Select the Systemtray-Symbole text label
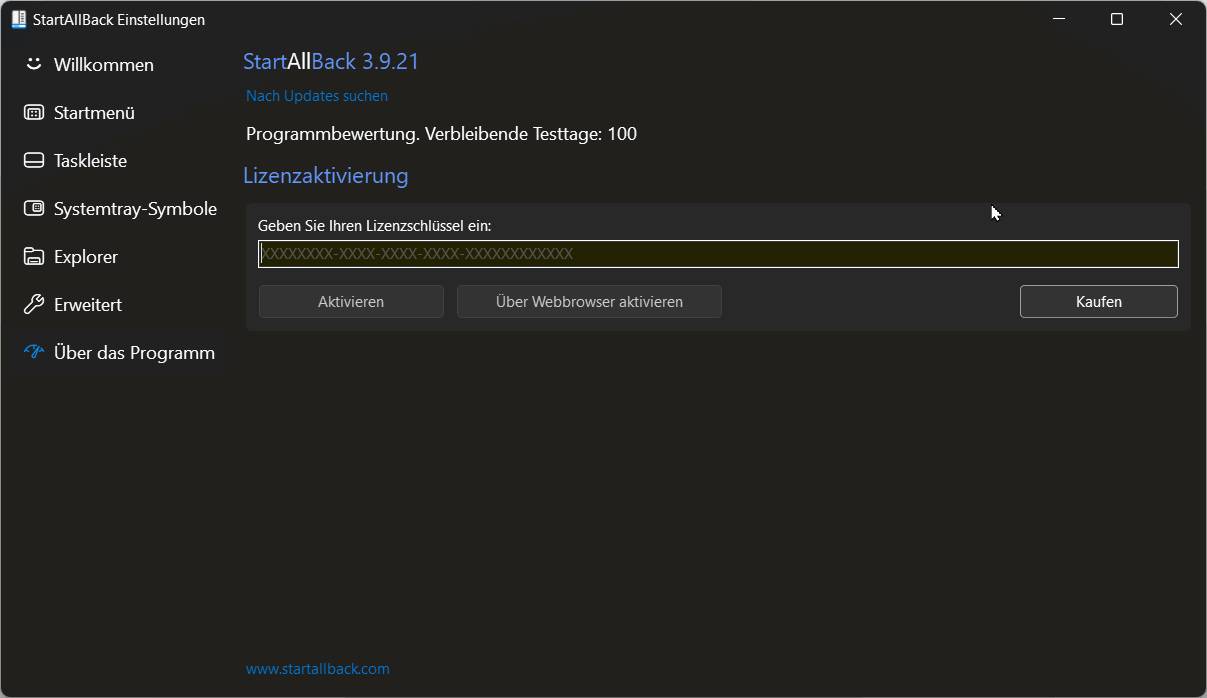The width and height of the screenshot is (1207, 698). pyautogui.click(x=135, y=209)
